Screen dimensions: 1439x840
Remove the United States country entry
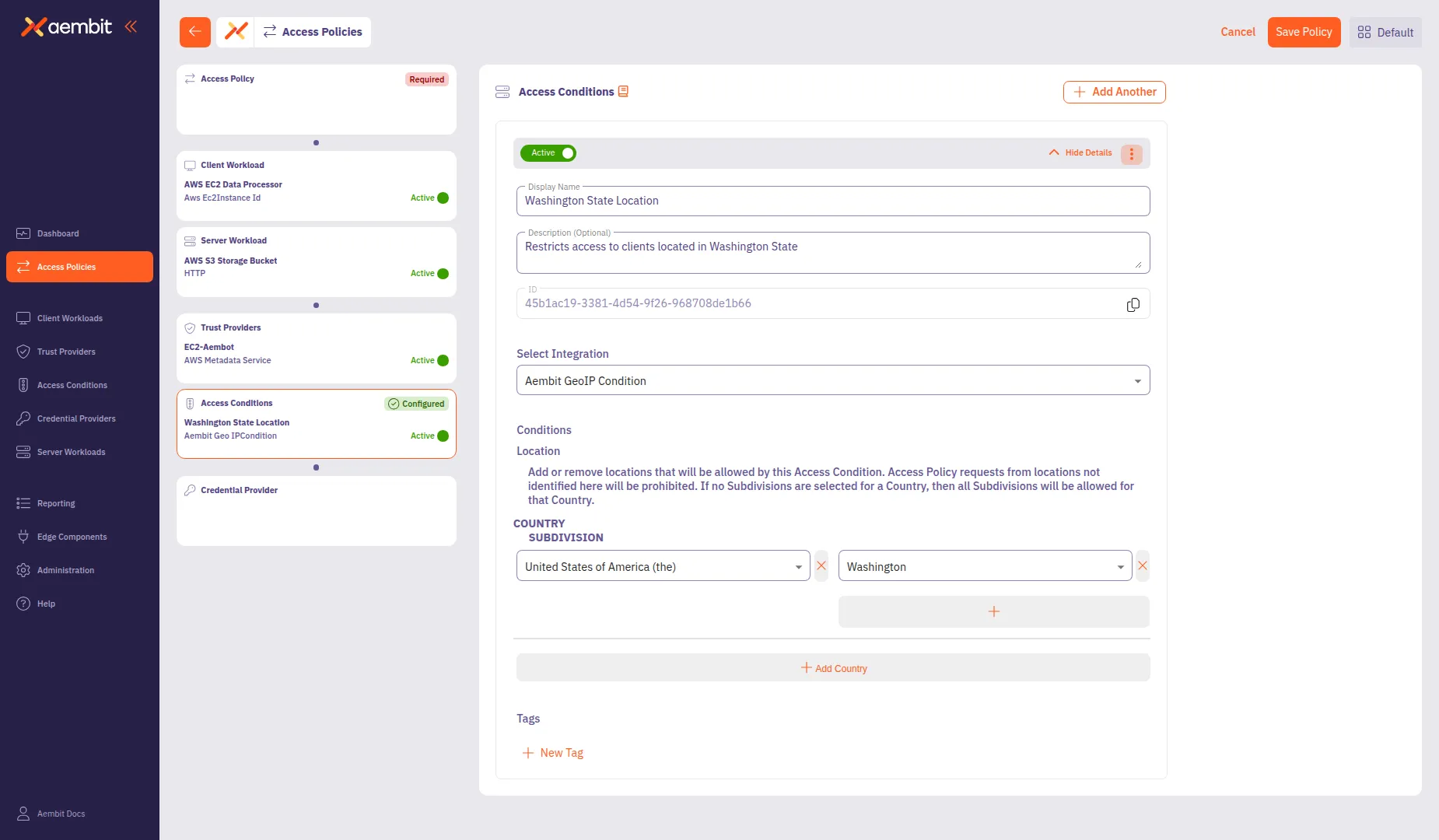coord(821,566)
